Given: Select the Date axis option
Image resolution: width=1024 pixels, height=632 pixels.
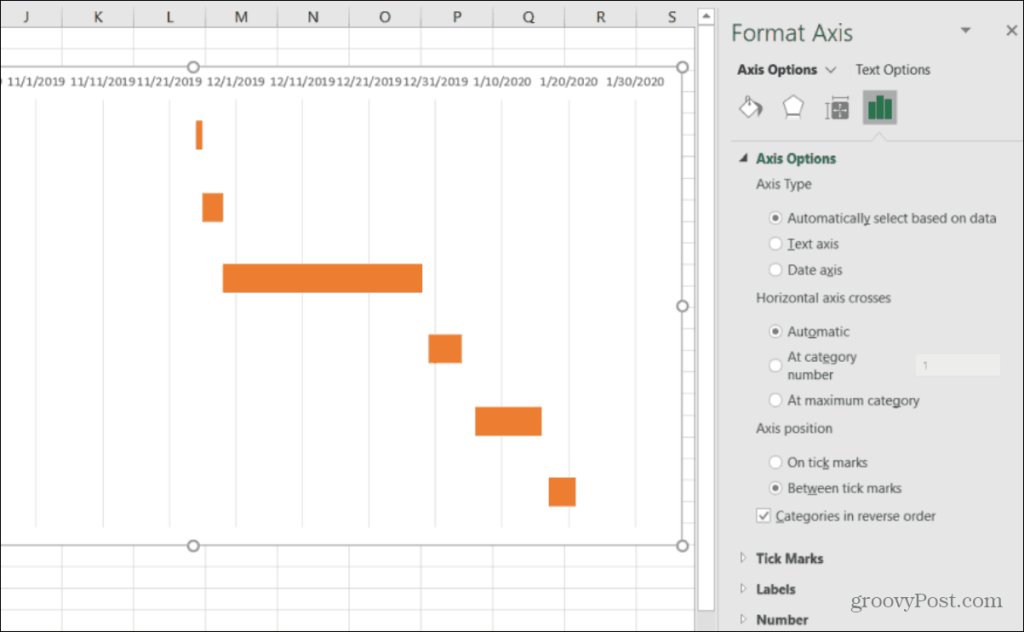Looking at the screenshot, I should (x=775, y=270).
